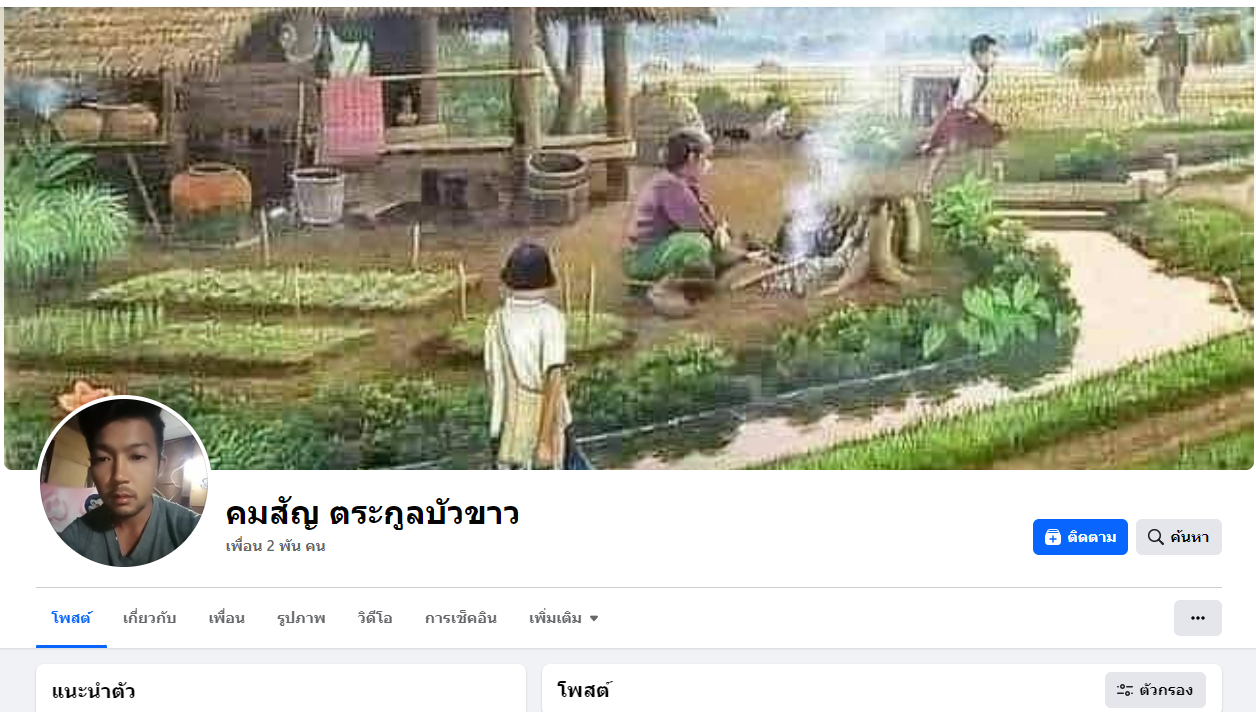Click the ค้นหา search button

1179,537
